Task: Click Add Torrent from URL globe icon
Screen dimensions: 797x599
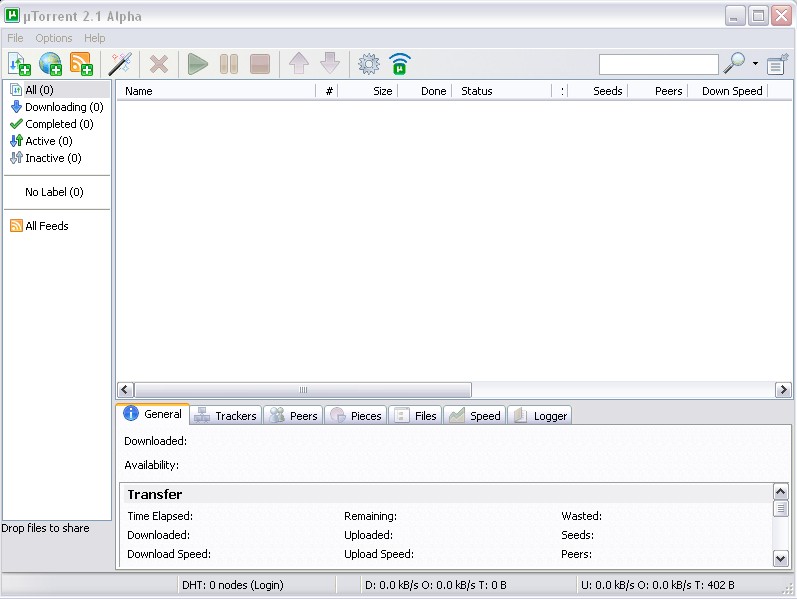Action: [50, 64]
